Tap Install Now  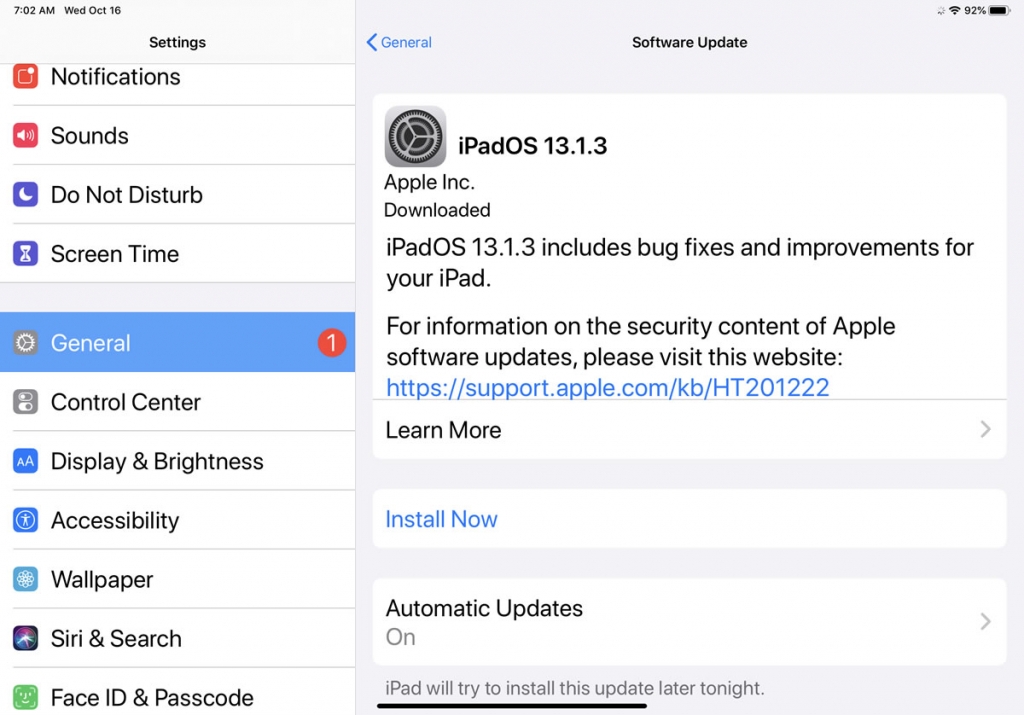441,519
